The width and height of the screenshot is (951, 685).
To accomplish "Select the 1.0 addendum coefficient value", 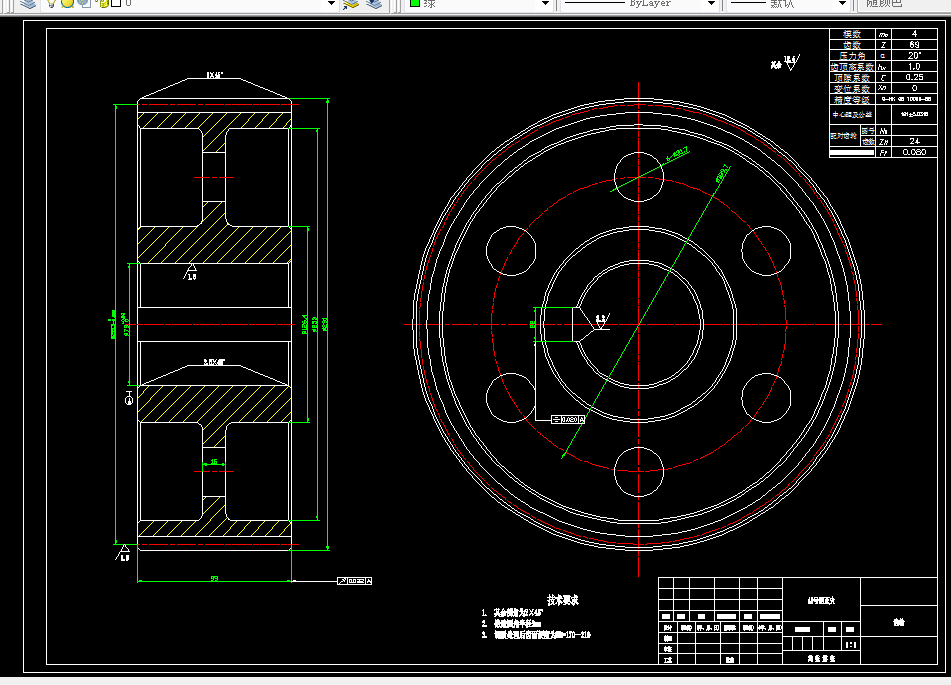I will [914, 66].
